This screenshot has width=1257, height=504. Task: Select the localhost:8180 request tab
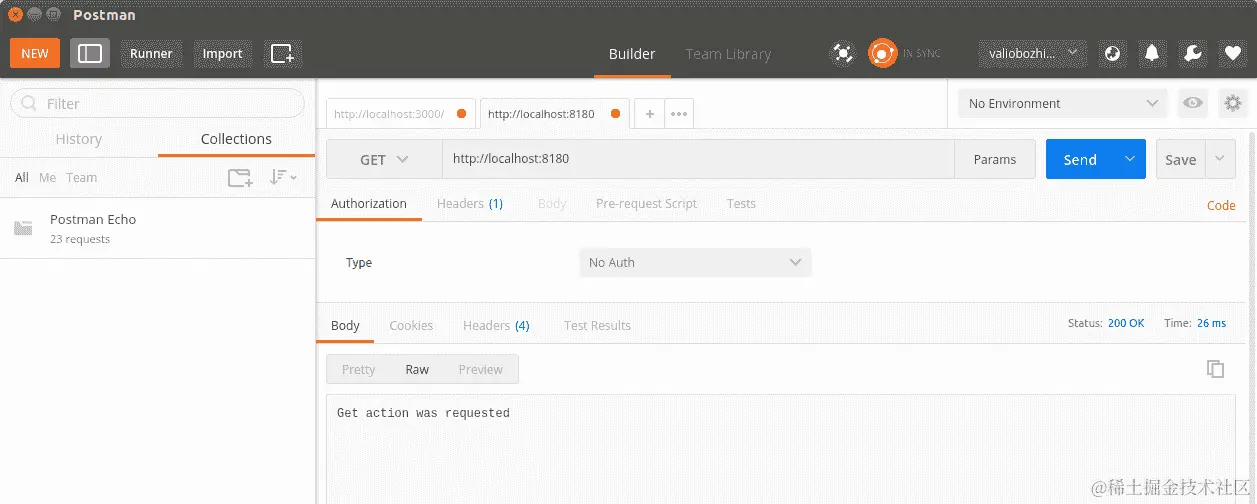(555, 114)
